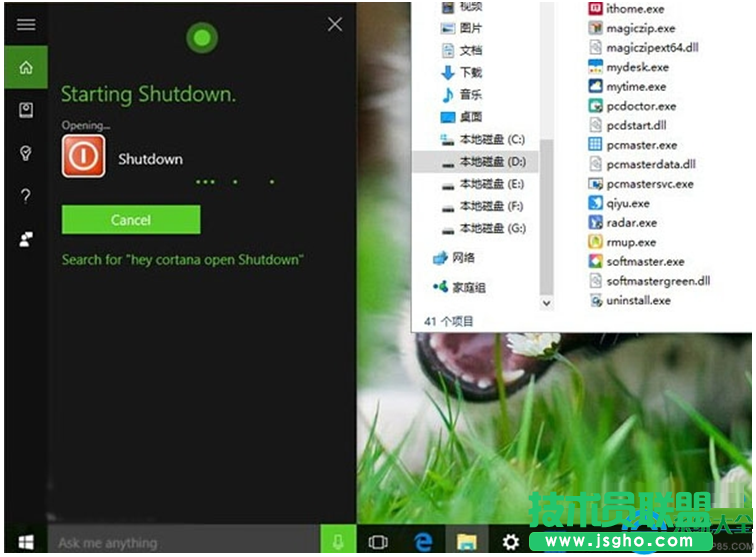Select the file qiyu.exe
Viewport: 756px width, 557px height.
pos(619,203)
